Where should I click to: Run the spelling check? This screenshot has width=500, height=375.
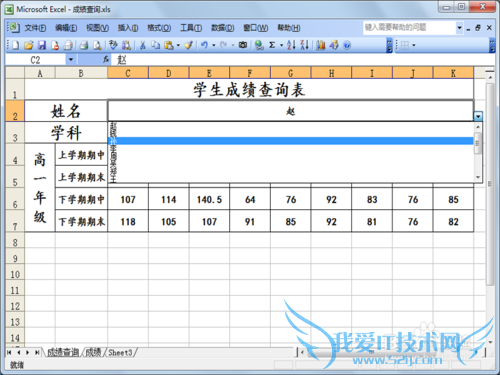point(113,45)
